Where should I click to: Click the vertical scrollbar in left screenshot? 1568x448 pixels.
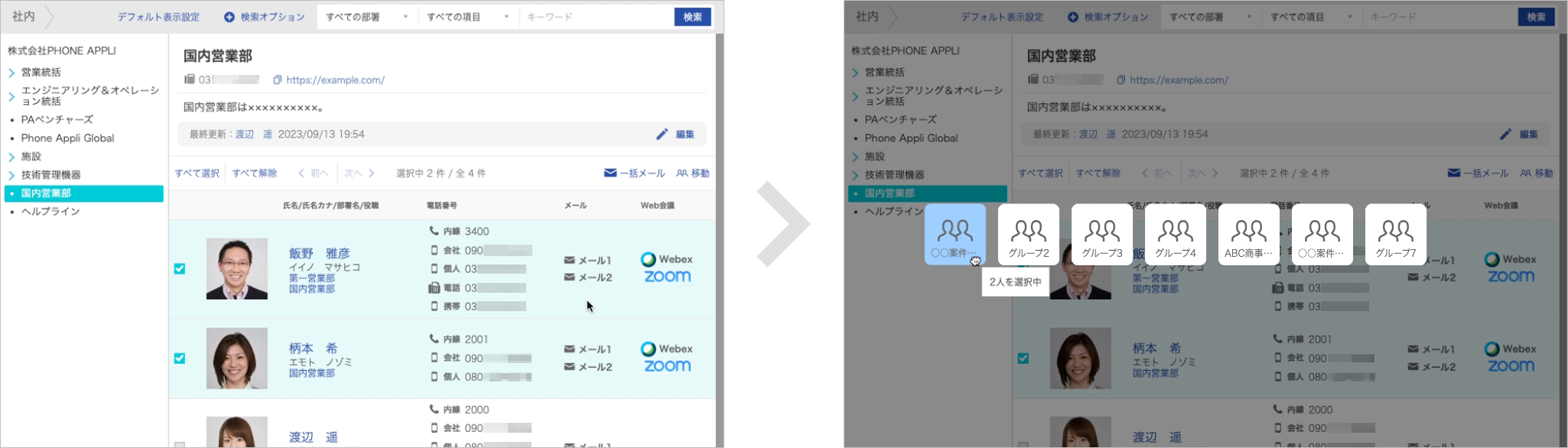click(x=719, y=229)
